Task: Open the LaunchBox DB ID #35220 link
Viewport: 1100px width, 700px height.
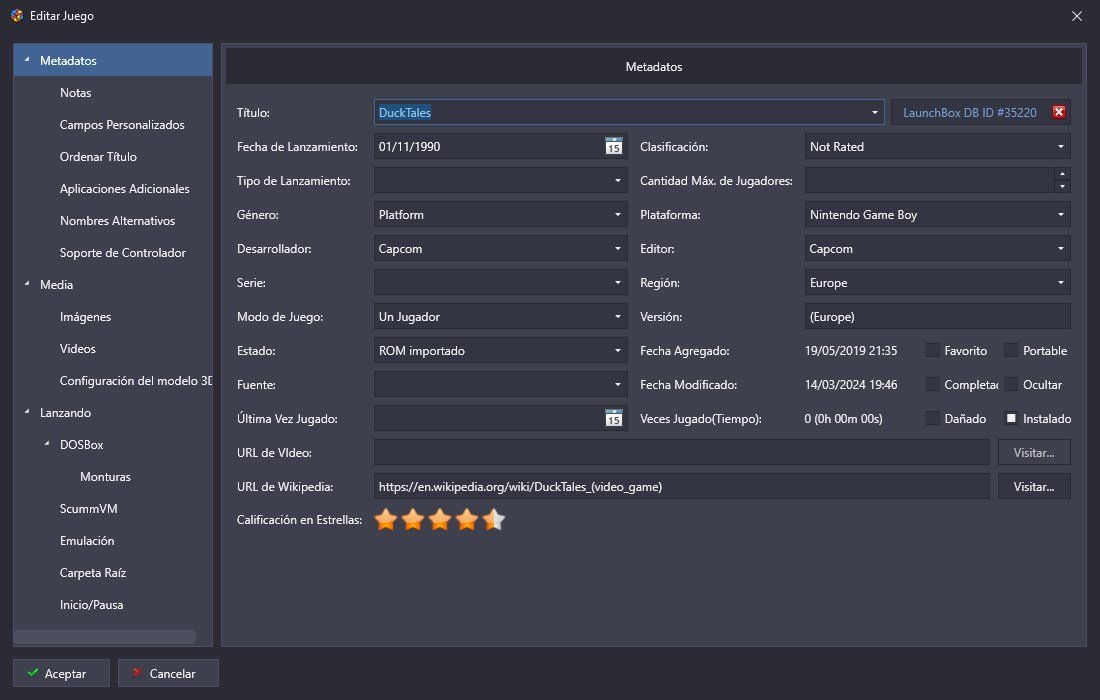Action: [x=970, y=112]
